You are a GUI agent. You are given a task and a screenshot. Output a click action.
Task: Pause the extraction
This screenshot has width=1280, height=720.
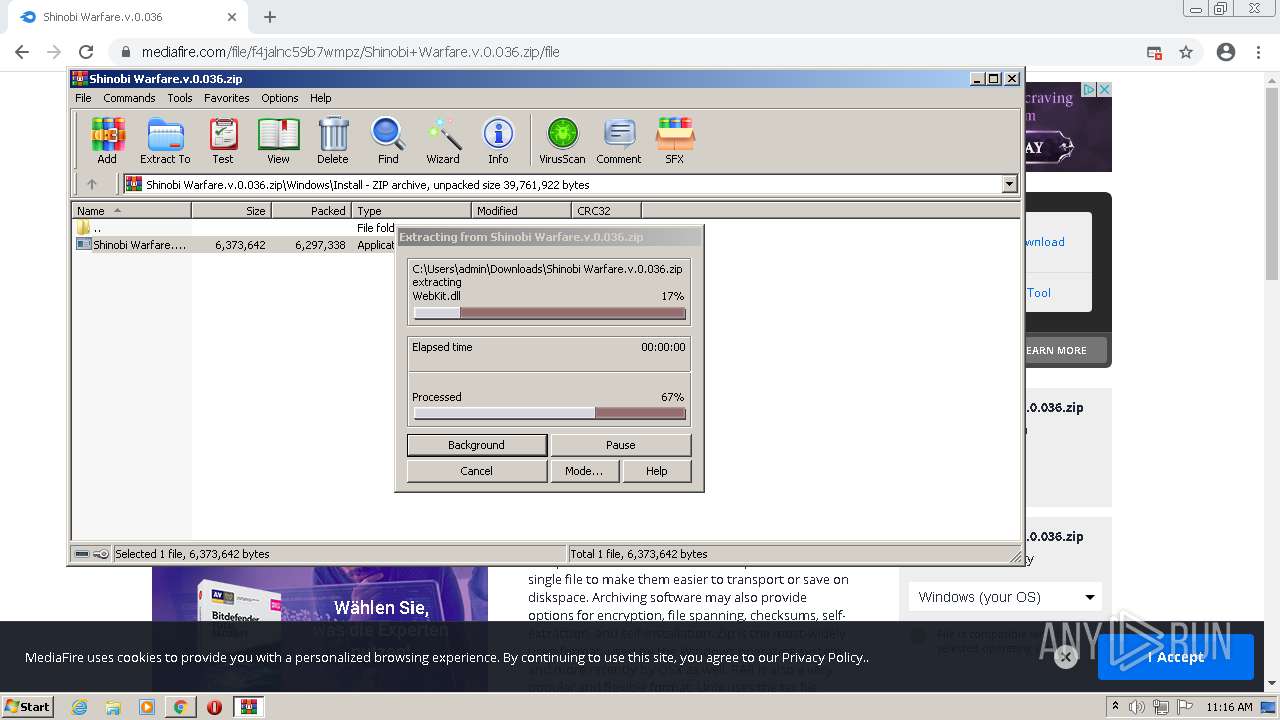620,445
